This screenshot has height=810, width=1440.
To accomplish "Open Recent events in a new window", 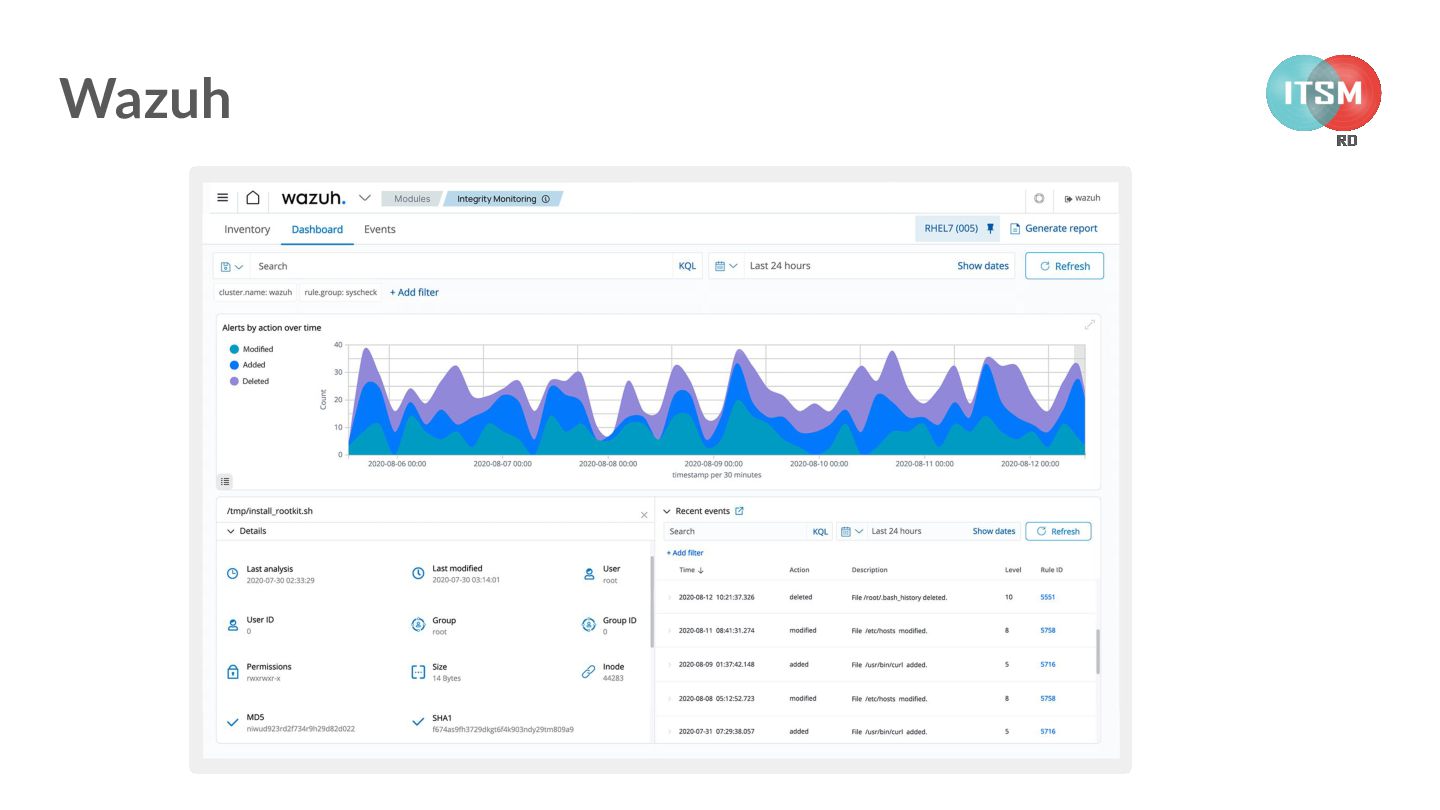I will pyautogui.click(x=739, y=511).
